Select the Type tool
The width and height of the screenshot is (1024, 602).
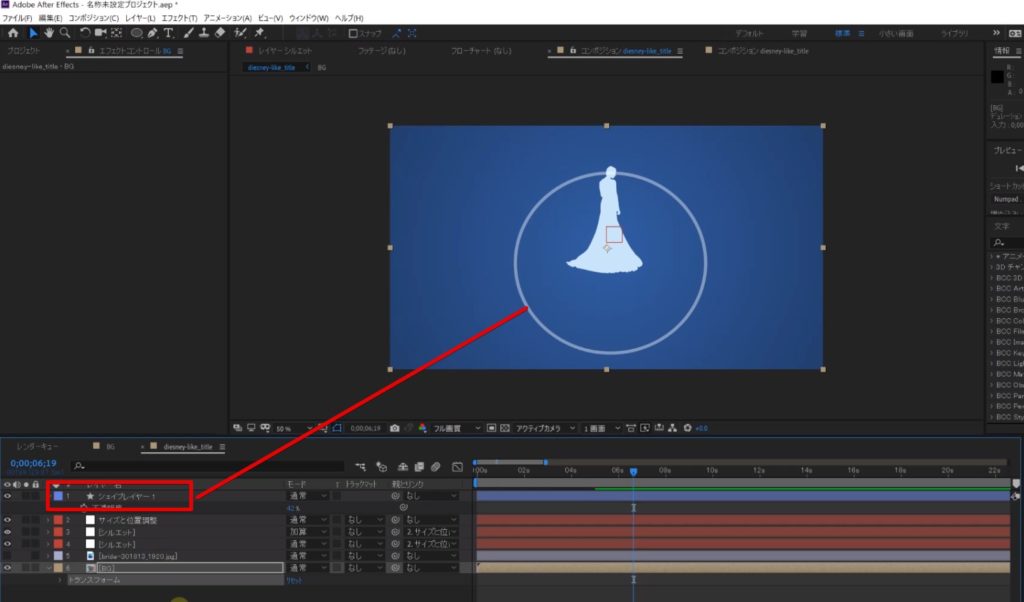pyautogui.click(x=168, y=33)
